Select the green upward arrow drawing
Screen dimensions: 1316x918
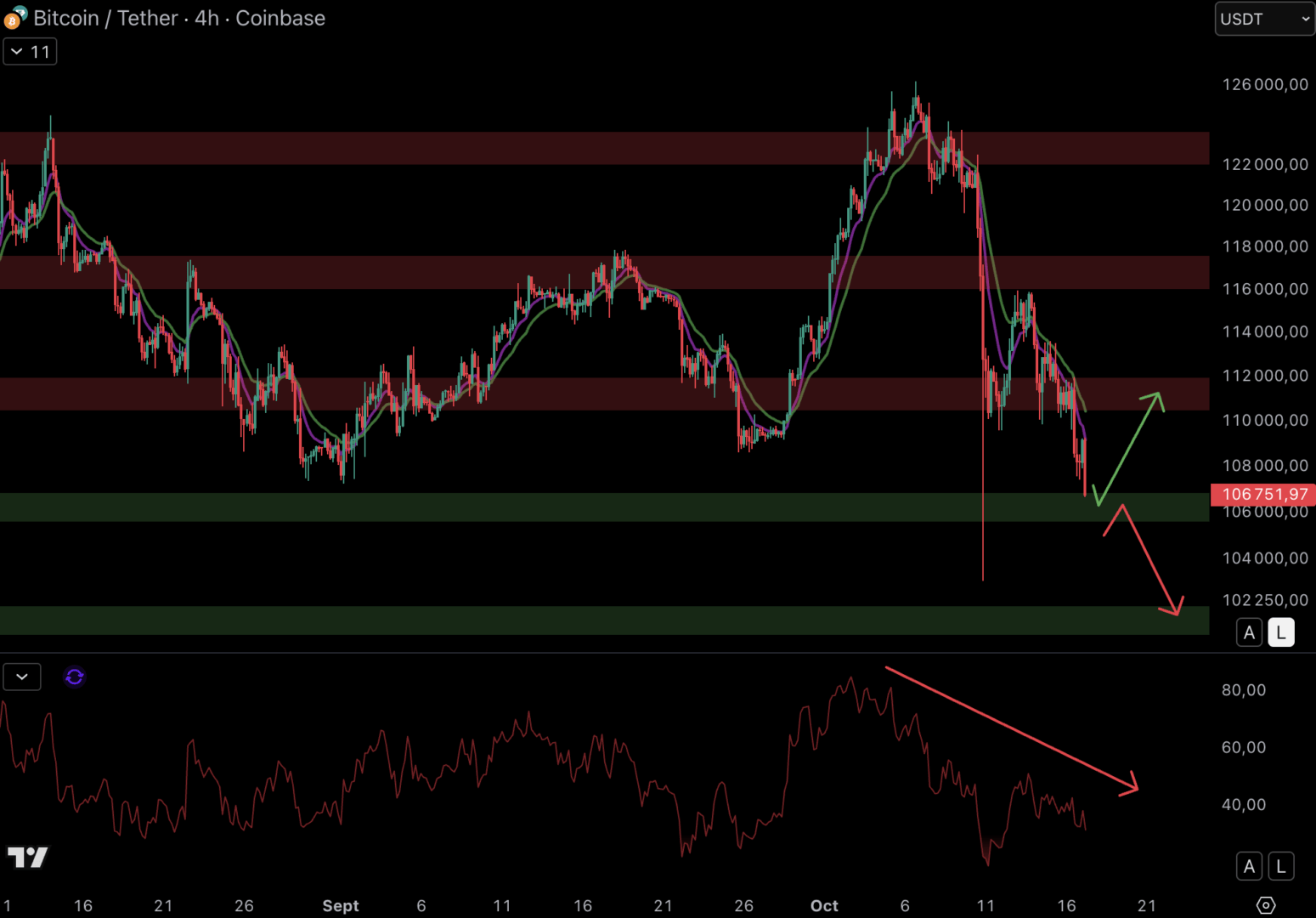pos(1130,446)
